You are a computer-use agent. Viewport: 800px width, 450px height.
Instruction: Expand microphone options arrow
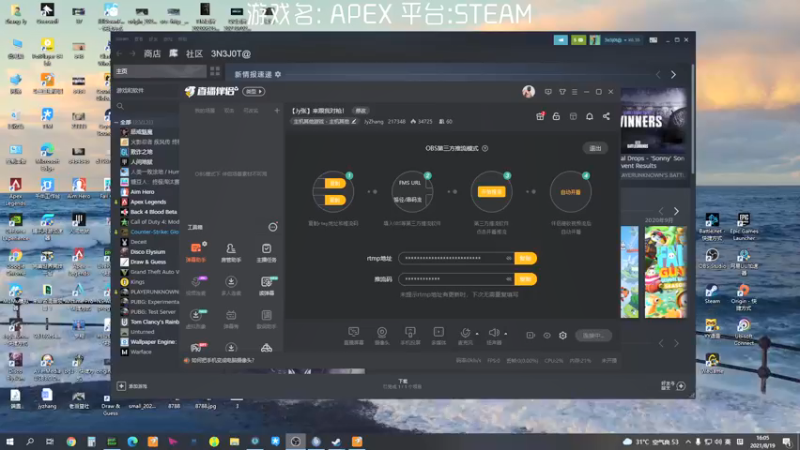click(x=477, y=334)
